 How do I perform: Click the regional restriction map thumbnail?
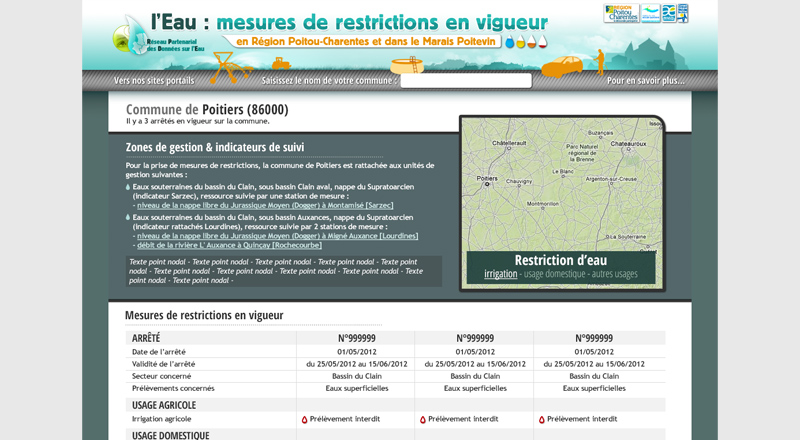(x=562, y=203)
